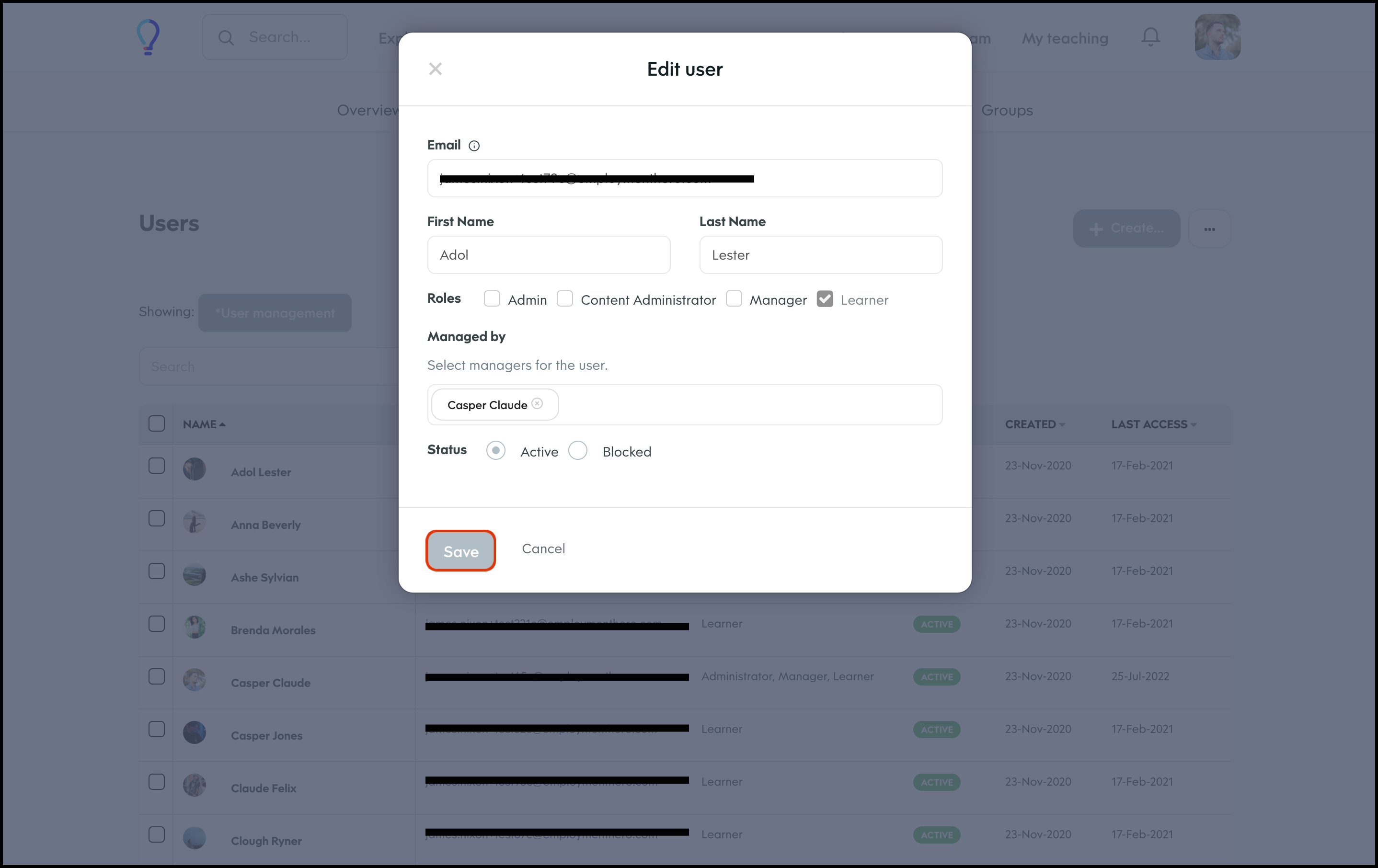
Task: Open the My teaching menu
Action: tap(1065, 38)
